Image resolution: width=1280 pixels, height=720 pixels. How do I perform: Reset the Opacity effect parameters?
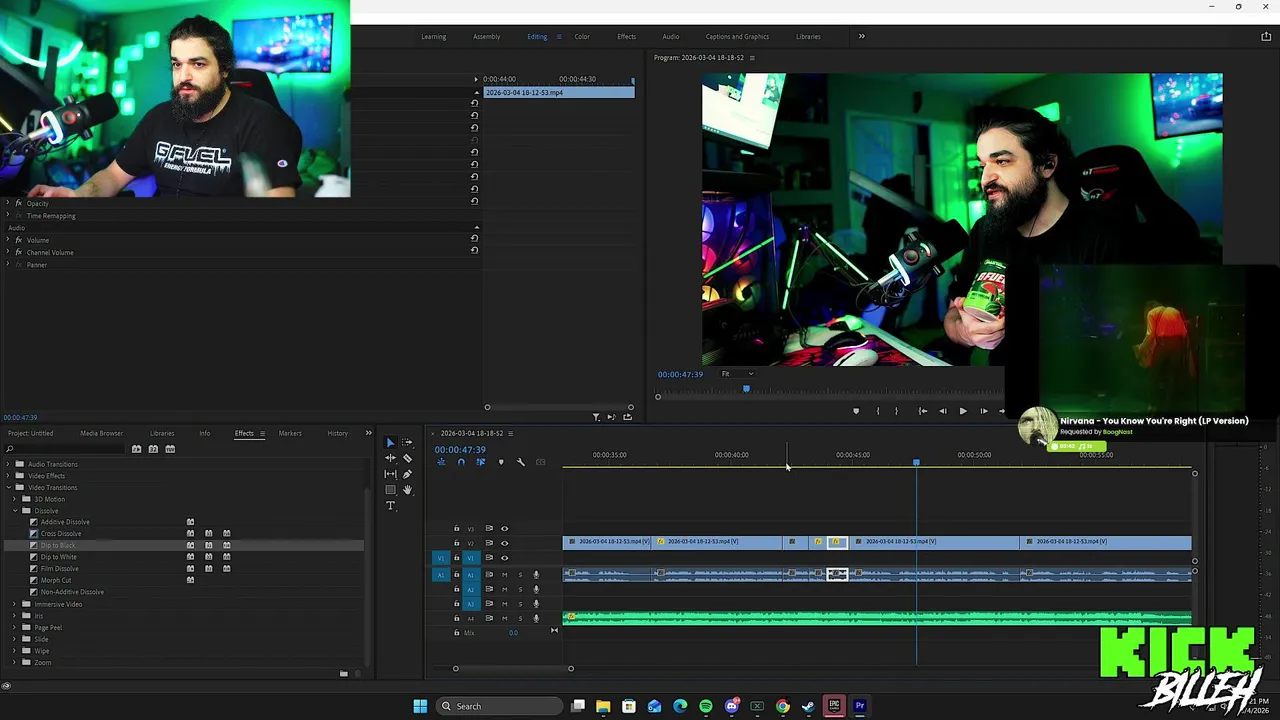(x=474, y=201)
